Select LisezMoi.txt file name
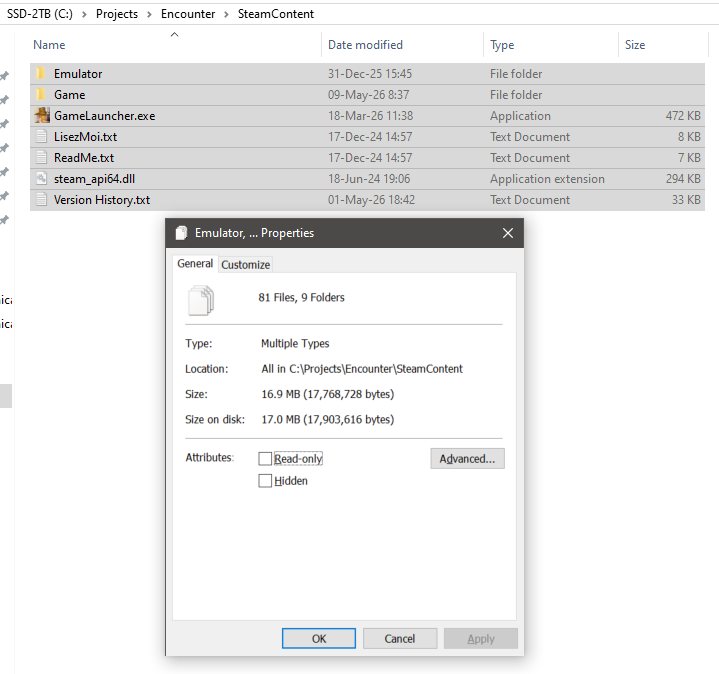 tap(85, 137)
